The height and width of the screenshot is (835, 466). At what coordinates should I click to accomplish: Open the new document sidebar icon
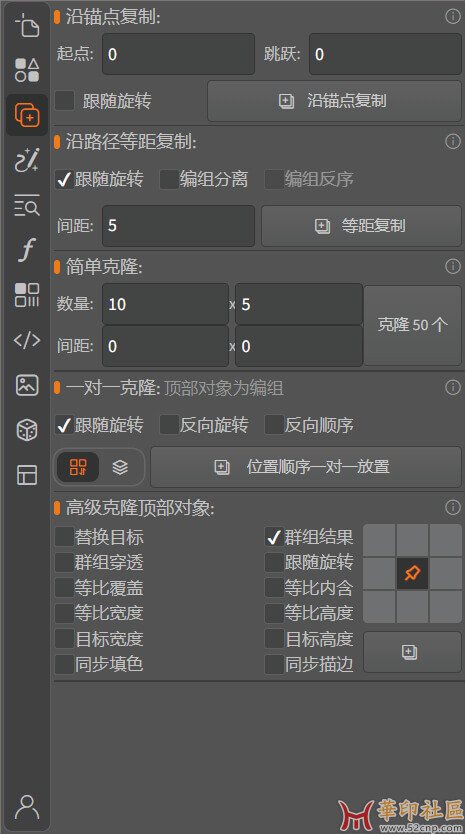tap(27, 26)
